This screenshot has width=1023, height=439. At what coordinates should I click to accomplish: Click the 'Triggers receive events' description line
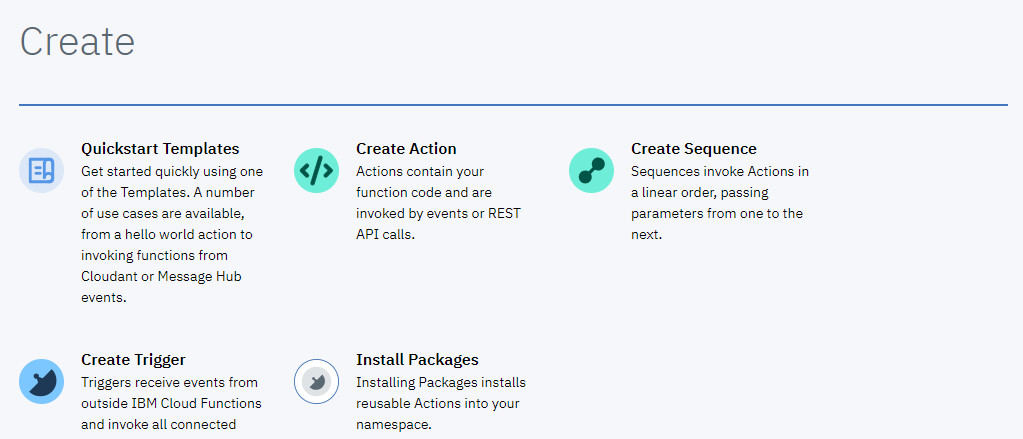pos(169,382)
